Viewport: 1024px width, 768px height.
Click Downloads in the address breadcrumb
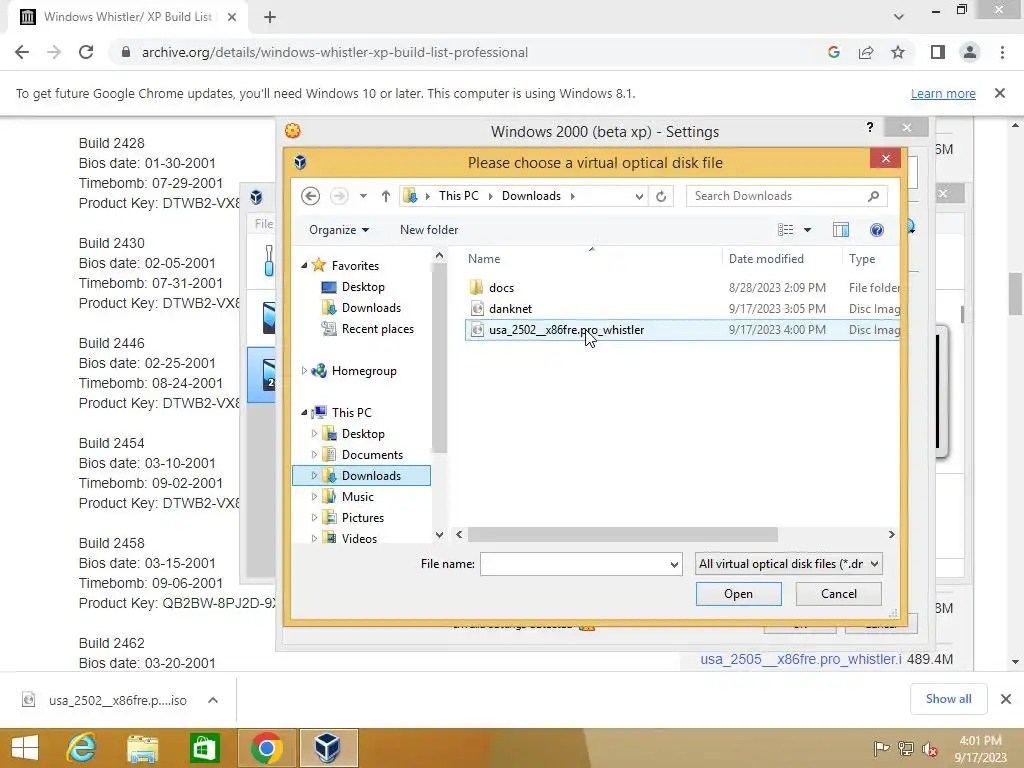[531, 196]
